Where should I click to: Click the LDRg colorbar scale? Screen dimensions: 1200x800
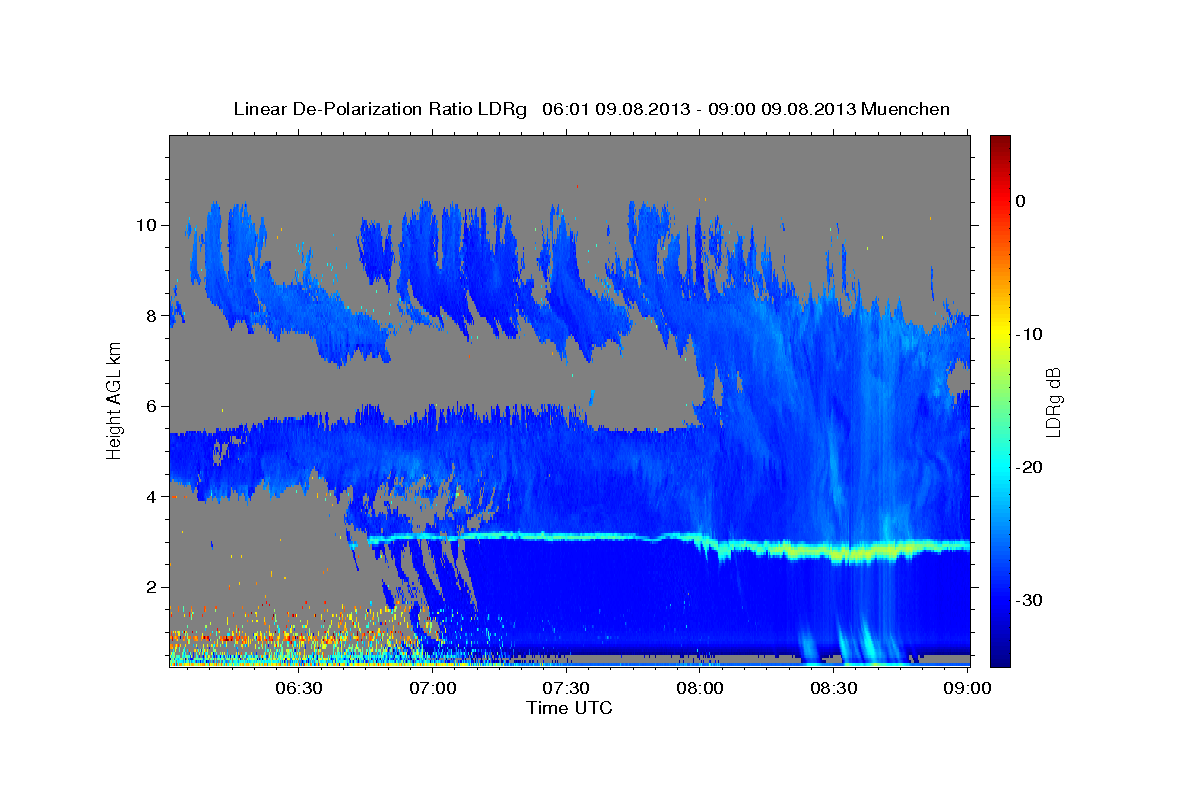coord(1000,401)
